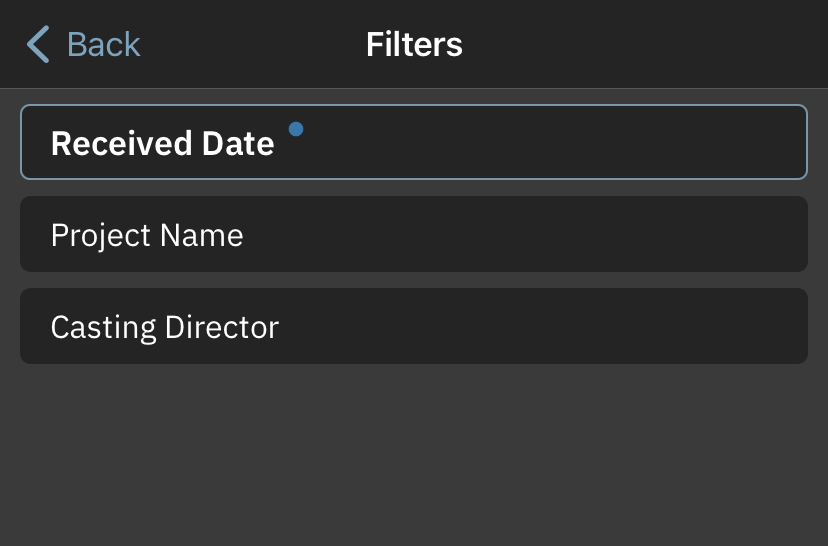
Task: Click the Filters header title
Action: [x=414, y=44]
